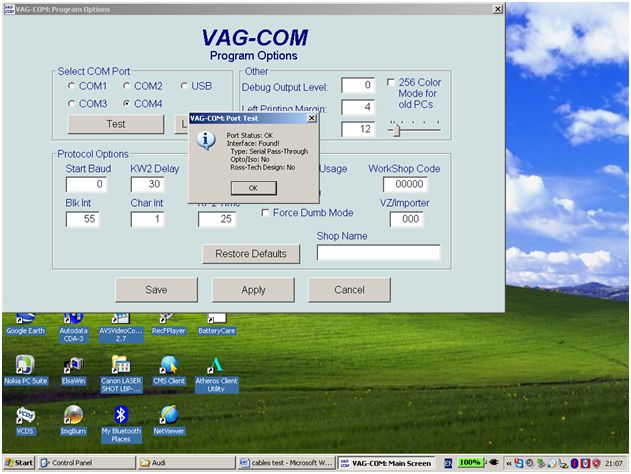
Task: Open the CMS Client desktop icon
Action: click(x=169, y=371)
